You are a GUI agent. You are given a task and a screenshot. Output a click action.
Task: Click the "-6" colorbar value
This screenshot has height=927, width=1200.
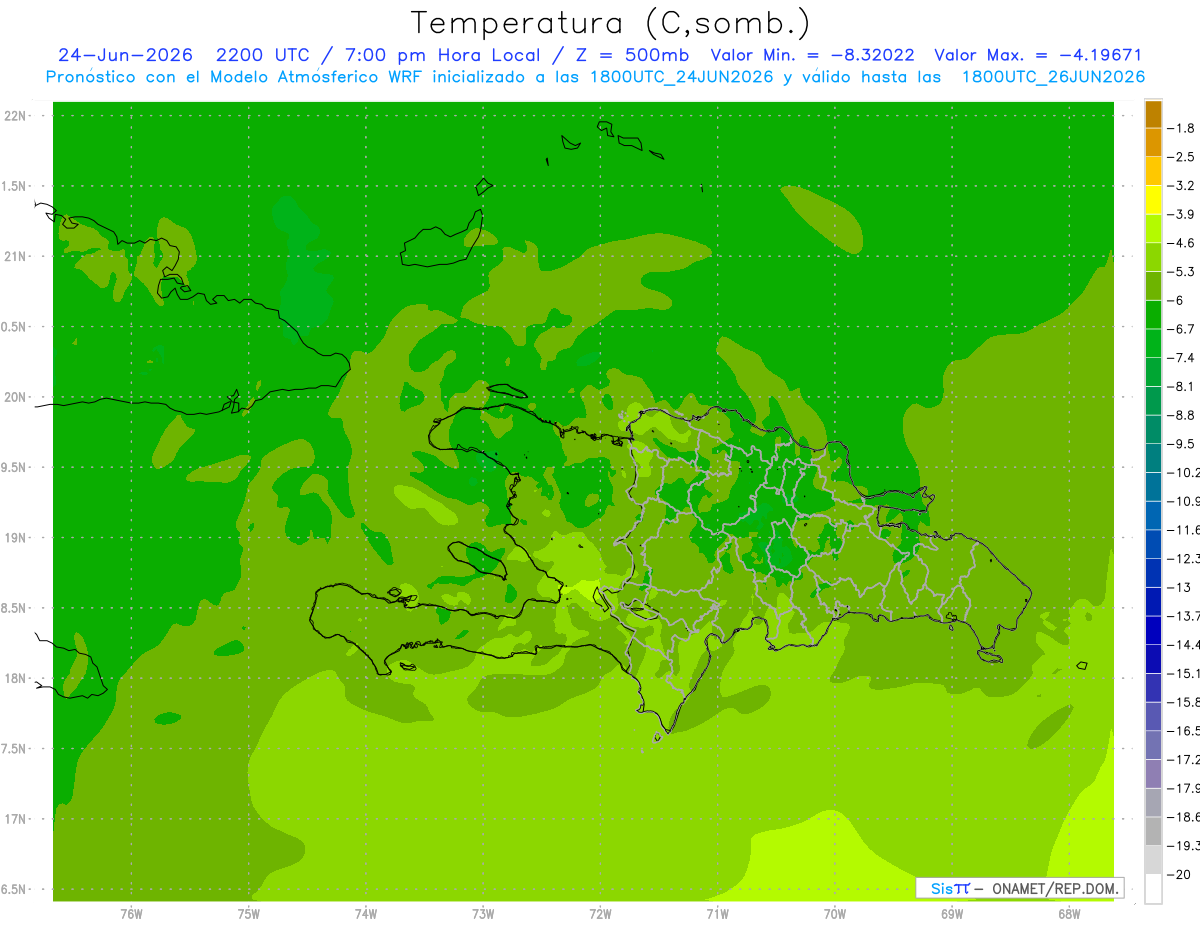pyautogui.click(x=1176, y=300)
